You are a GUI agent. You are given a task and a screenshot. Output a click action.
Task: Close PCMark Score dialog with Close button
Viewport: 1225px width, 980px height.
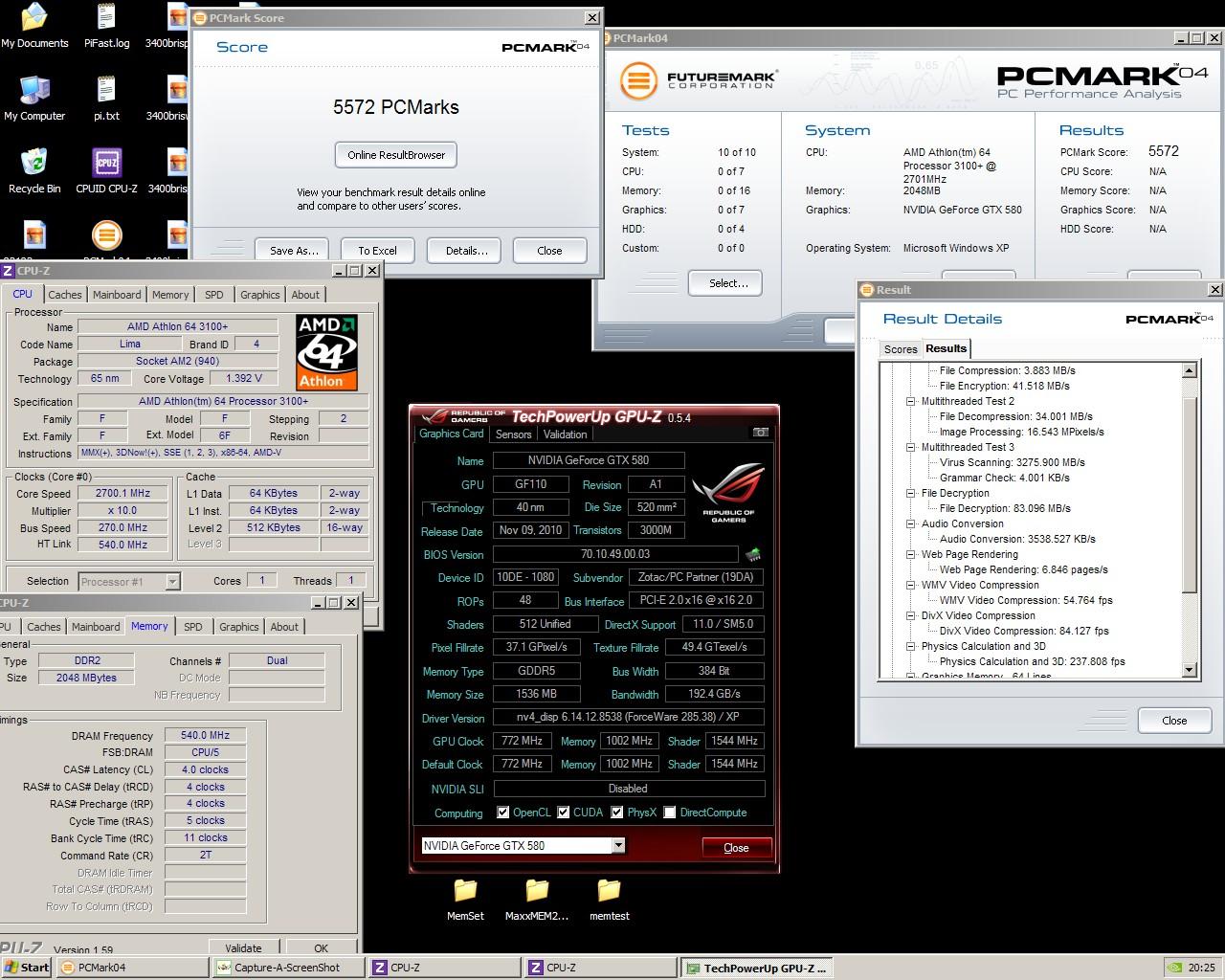[549, 251]
